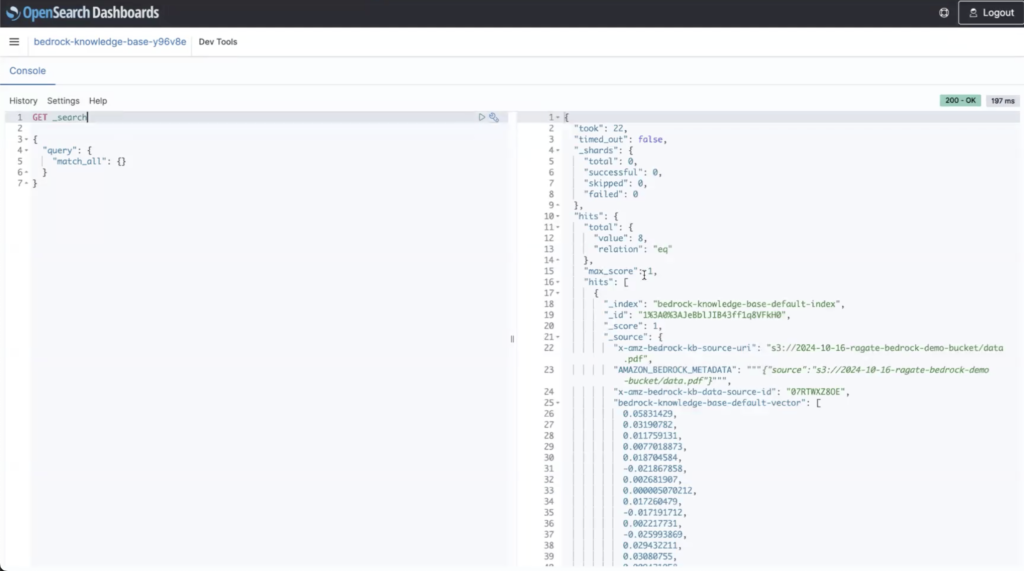Click the Dev Tools breadcrumb

point(217,42)
